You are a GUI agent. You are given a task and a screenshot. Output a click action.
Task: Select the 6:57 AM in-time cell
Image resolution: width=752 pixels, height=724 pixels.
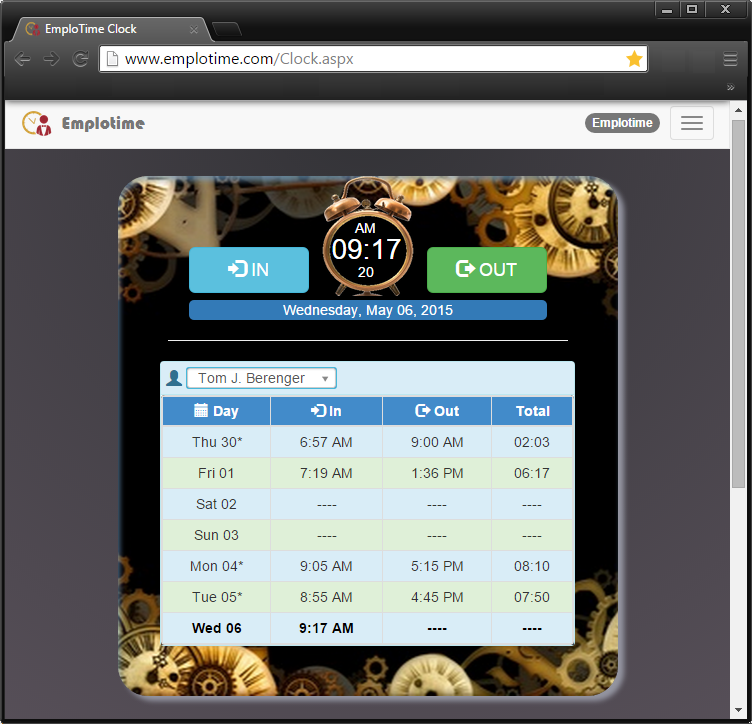[326, 442]
